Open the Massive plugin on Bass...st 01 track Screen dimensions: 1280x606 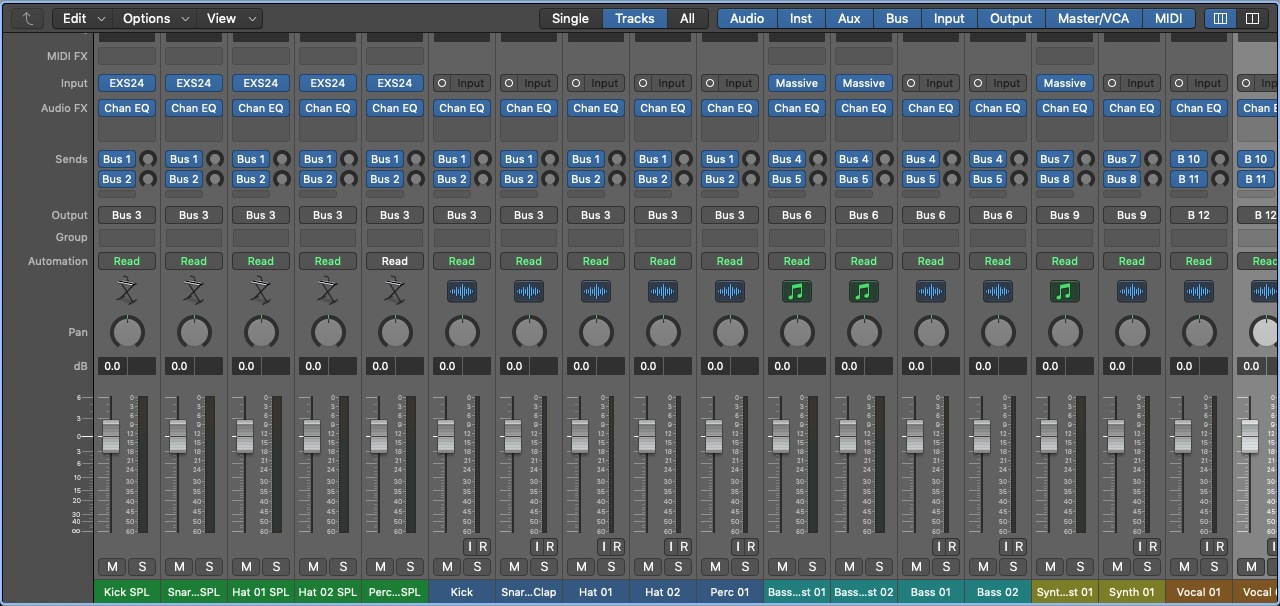click(796, 83)
